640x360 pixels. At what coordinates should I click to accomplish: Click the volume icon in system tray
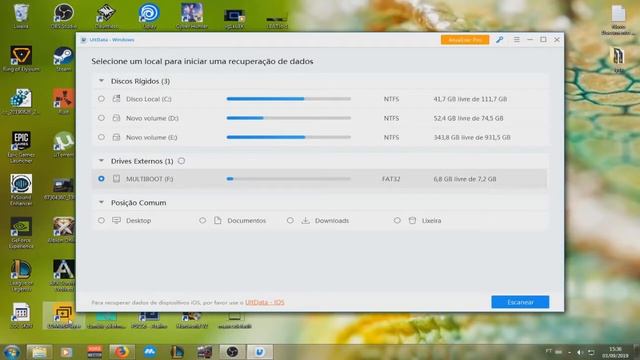click(x=580, y=352)
